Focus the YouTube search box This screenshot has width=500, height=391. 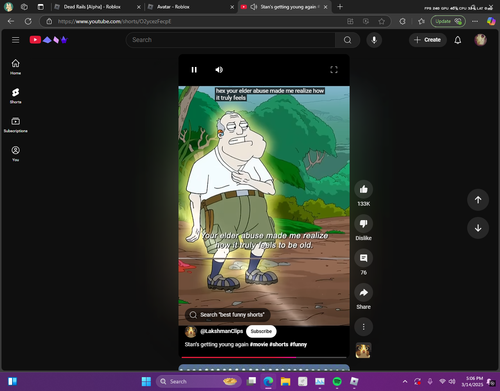(x=231, y=40)
